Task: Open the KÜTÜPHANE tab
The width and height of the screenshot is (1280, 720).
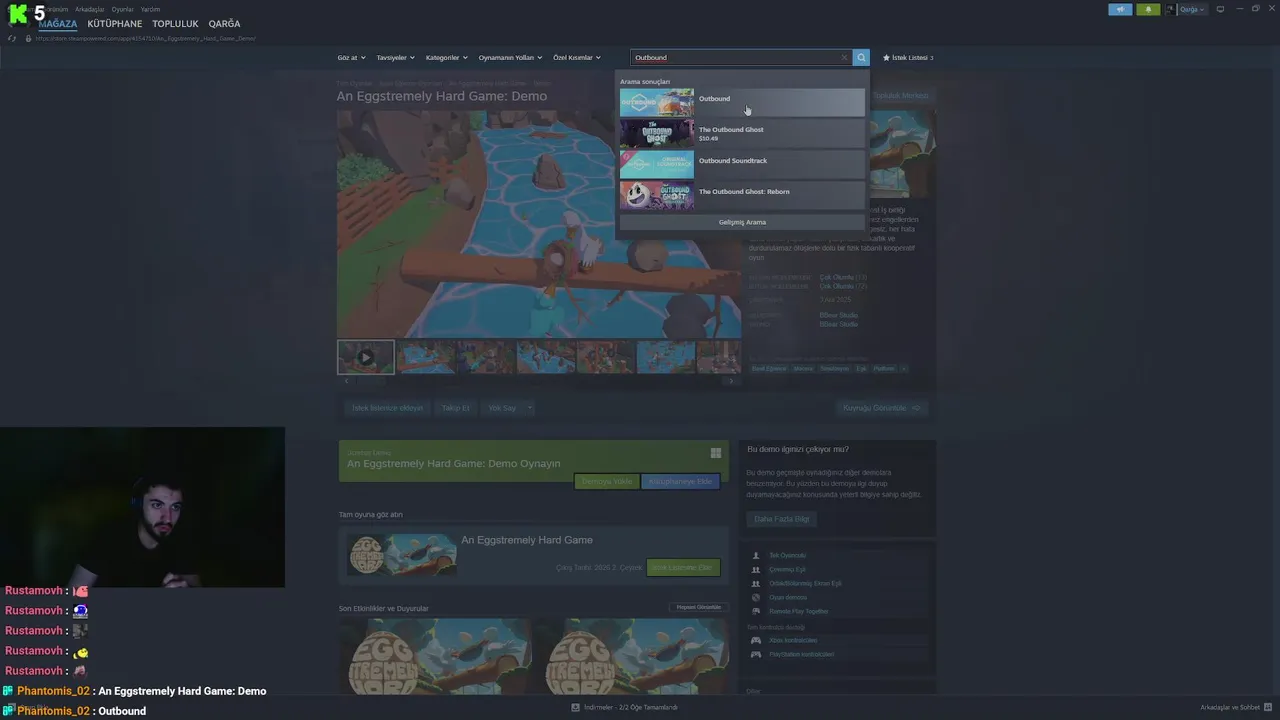Action: [115, 24]
